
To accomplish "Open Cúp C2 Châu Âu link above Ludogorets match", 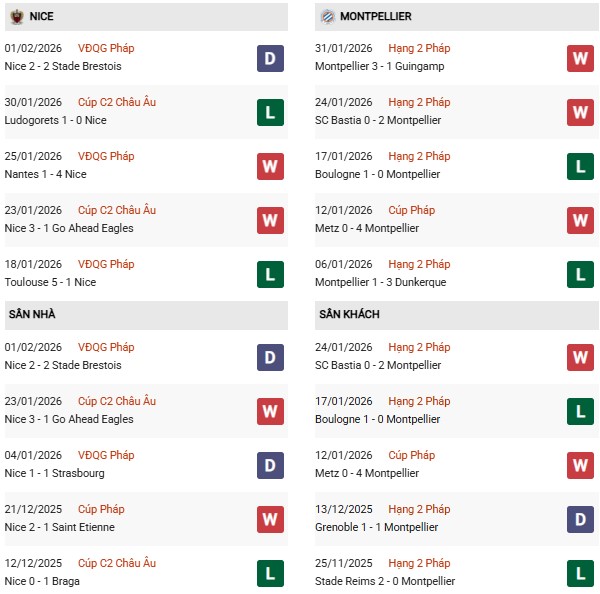I will (120, 102).
